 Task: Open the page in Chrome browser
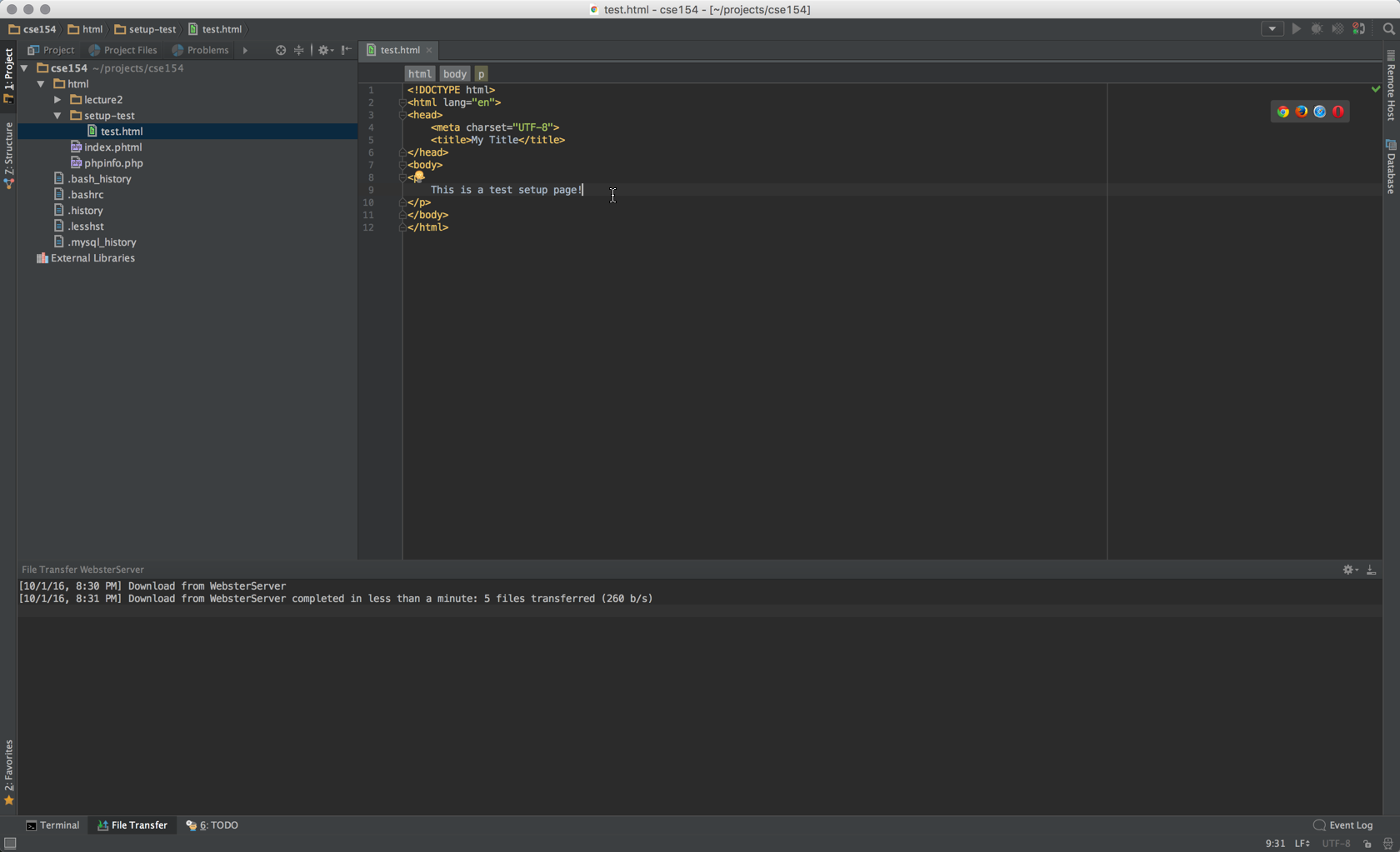[1283, 112]
